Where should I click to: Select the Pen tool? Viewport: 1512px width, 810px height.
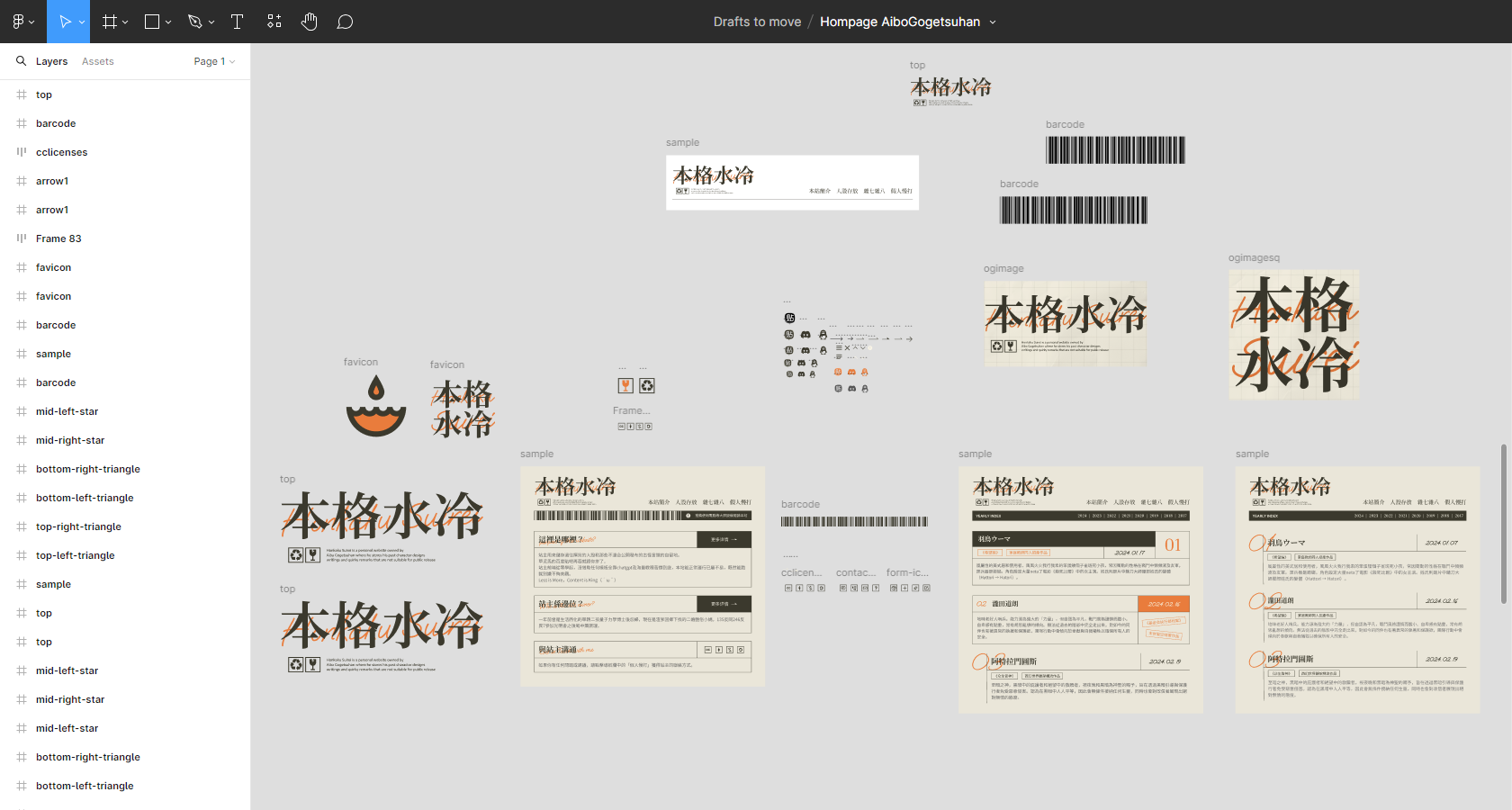pyautogui.click(x=195, y=22)
